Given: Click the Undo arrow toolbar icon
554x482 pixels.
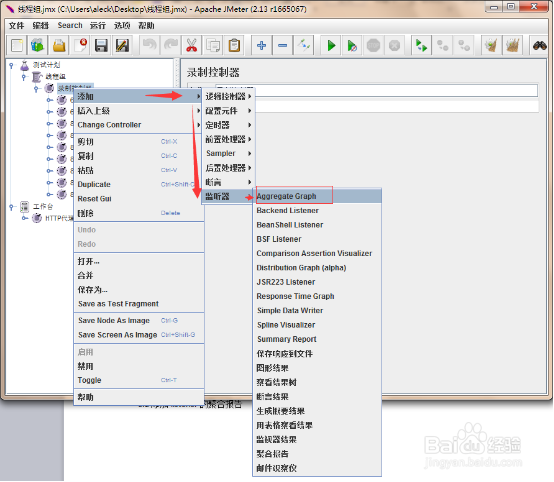Looking at the screenshot, I should coord(150,45).
